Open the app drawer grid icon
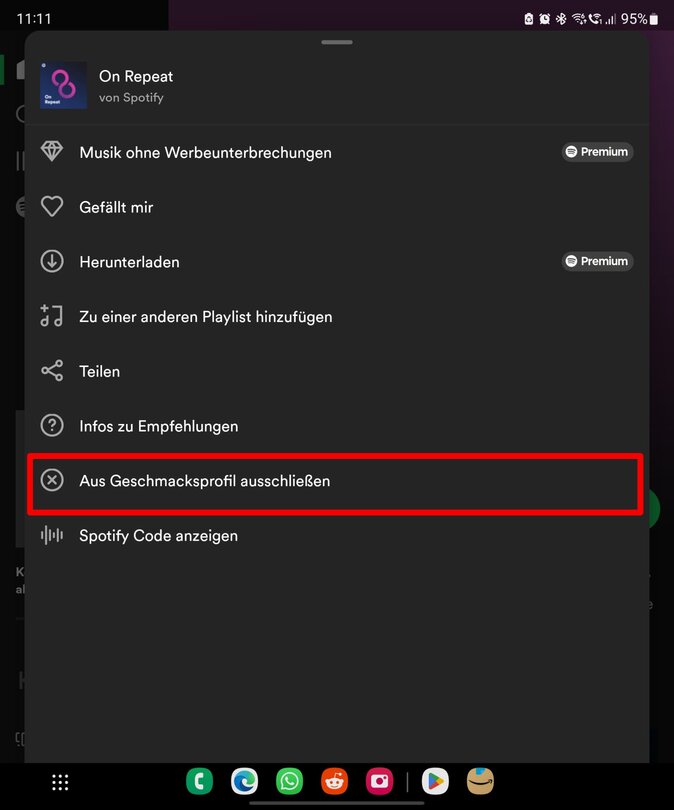The height and width of the screenshot is (810, 674). coord(60,782)
